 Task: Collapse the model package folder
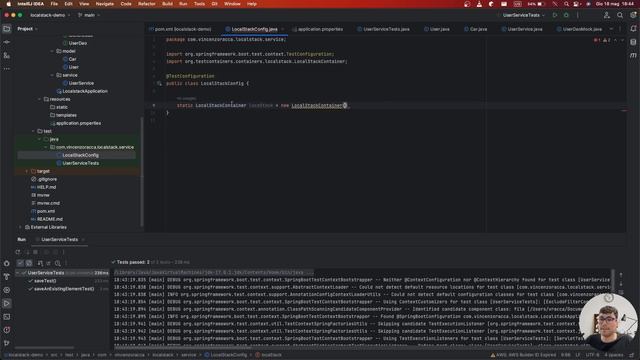pos(52,51)
